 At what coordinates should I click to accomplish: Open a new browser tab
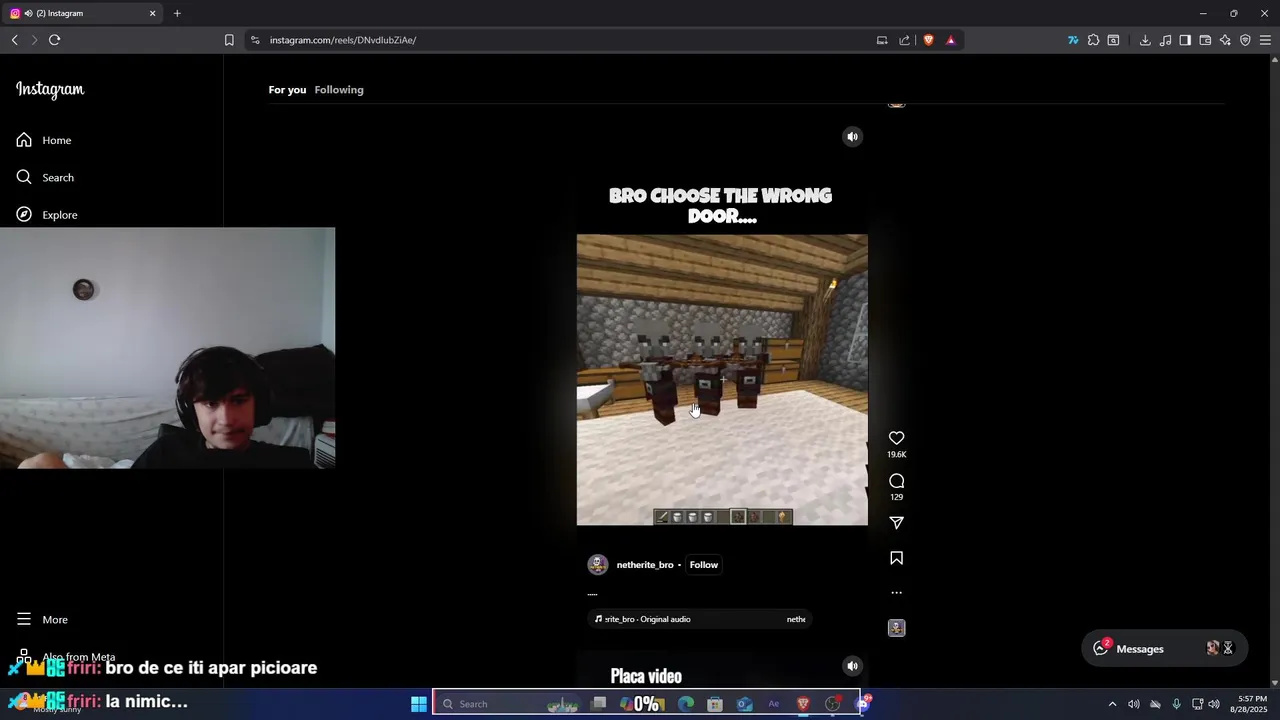click(177, 13)
